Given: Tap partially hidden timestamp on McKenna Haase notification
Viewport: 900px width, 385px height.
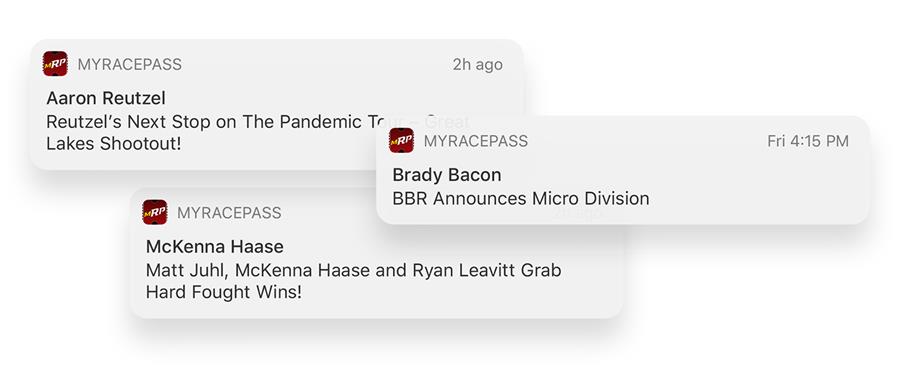Looking at the screenshot, I should coord(577,213).
